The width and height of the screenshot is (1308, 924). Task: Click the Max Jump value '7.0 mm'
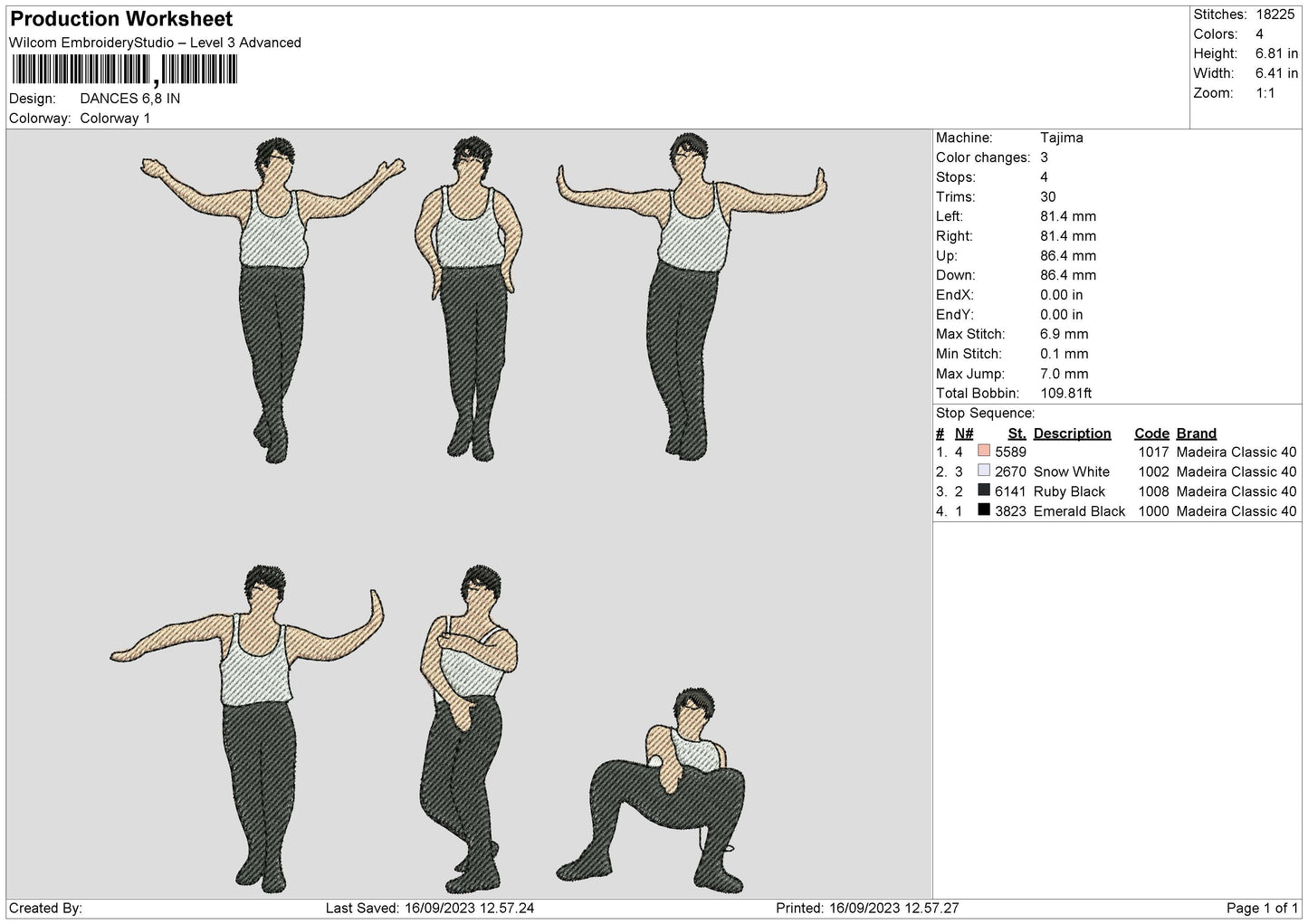click(x=1065, y=374)
